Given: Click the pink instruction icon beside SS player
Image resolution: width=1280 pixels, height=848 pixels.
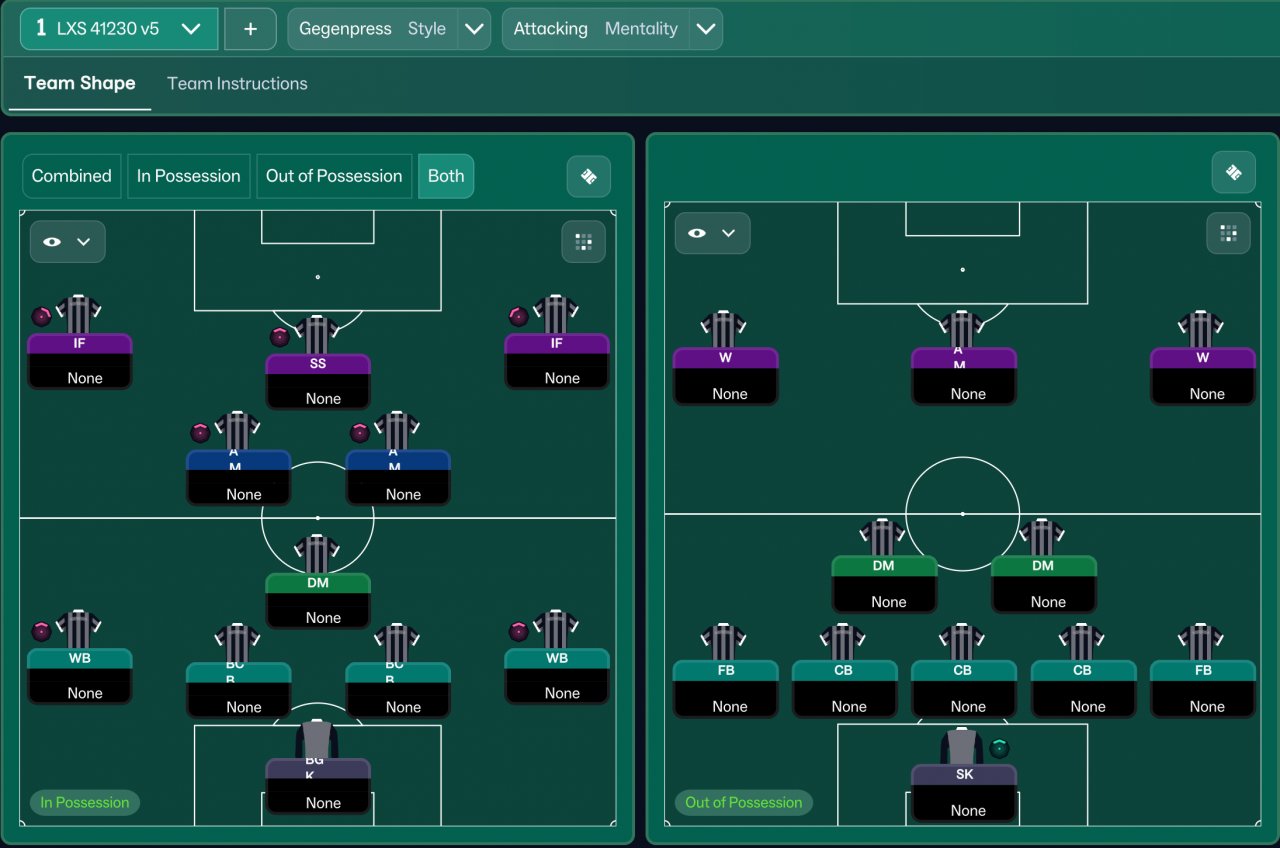Looking at the screenshot, I should click(280, 337).
